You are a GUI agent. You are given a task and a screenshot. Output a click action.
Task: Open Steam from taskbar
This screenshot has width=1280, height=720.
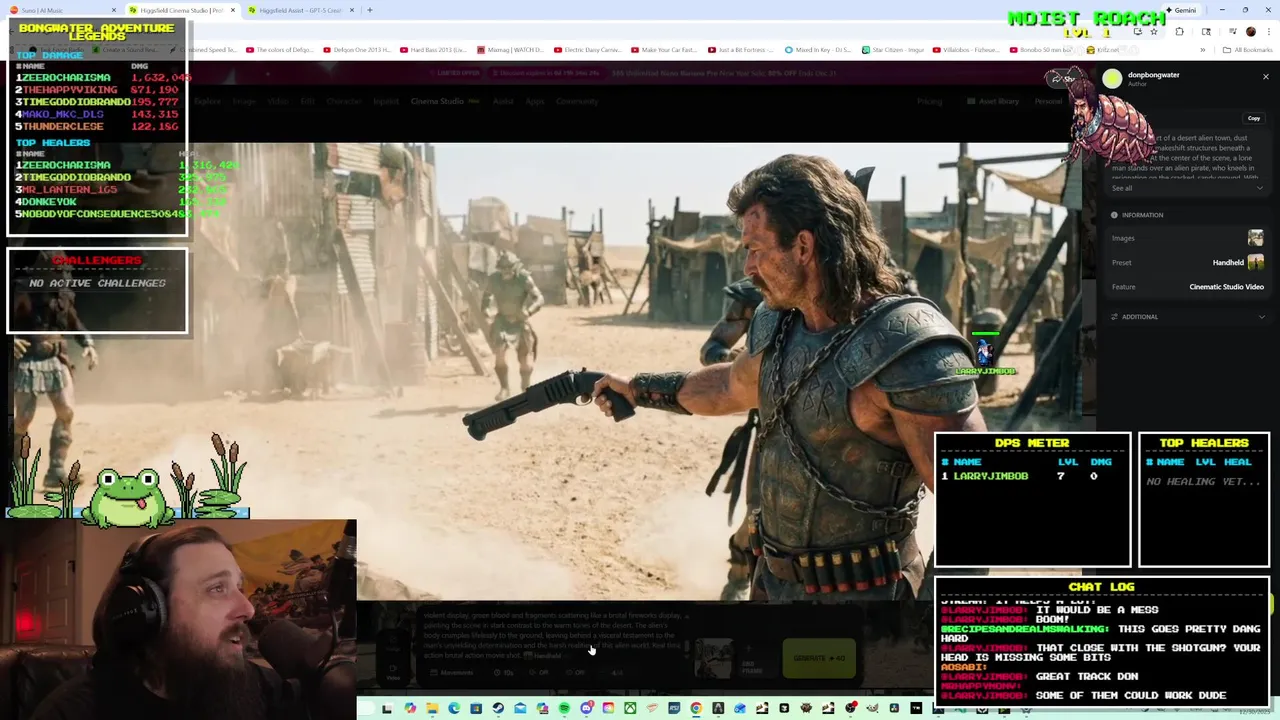click(498, 709)
